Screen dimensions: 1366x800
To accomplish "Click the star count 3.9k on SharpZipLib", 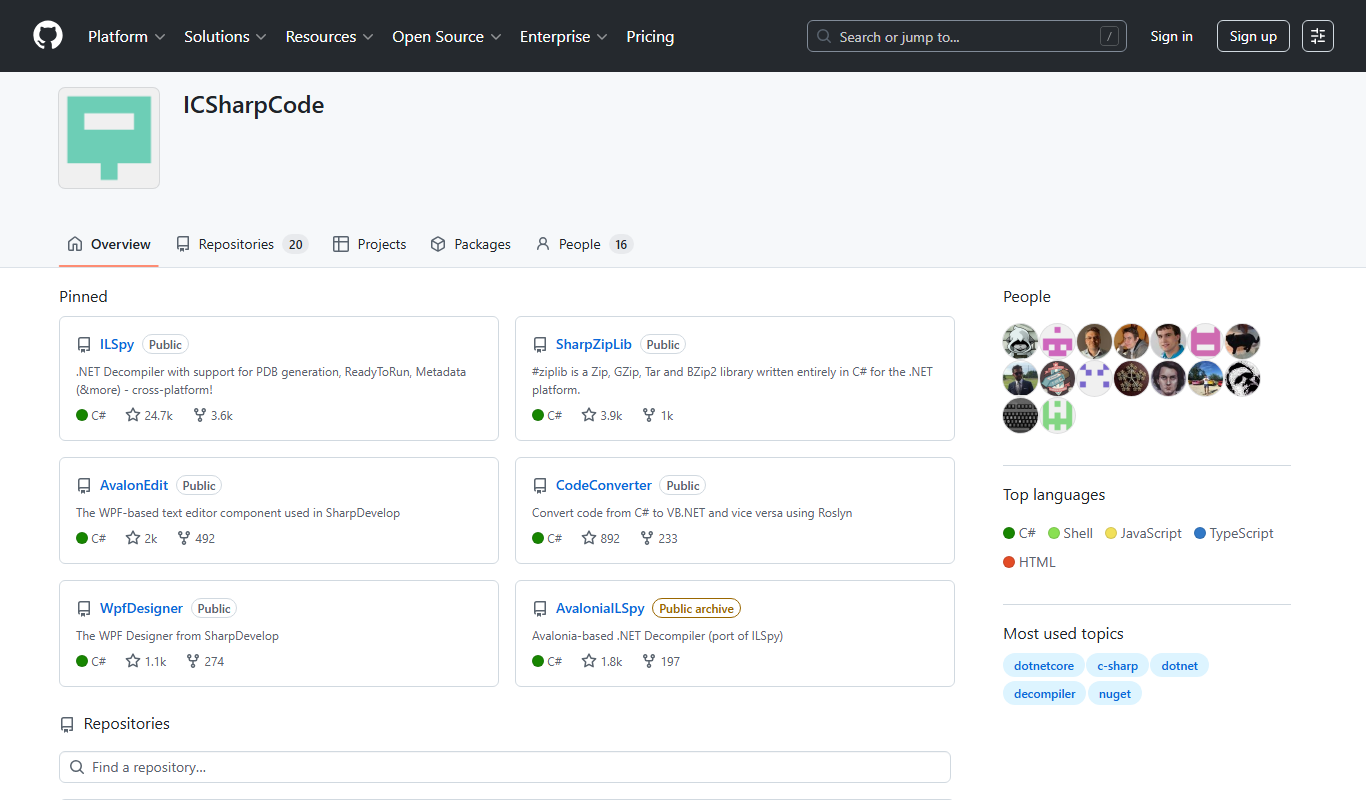I will pos(602,415).
